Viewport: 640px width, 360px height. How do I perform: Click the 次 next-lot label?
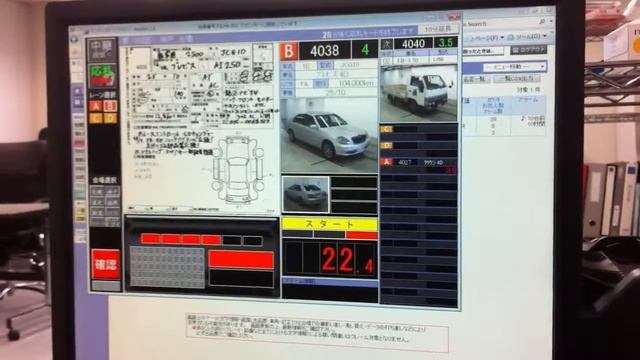(x=387, y=44)
